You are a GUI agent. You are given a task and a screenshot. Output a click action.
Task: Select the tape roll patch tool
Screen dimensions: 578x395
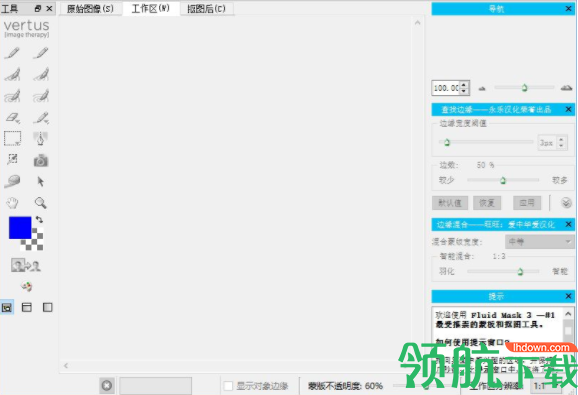(12, 181)
